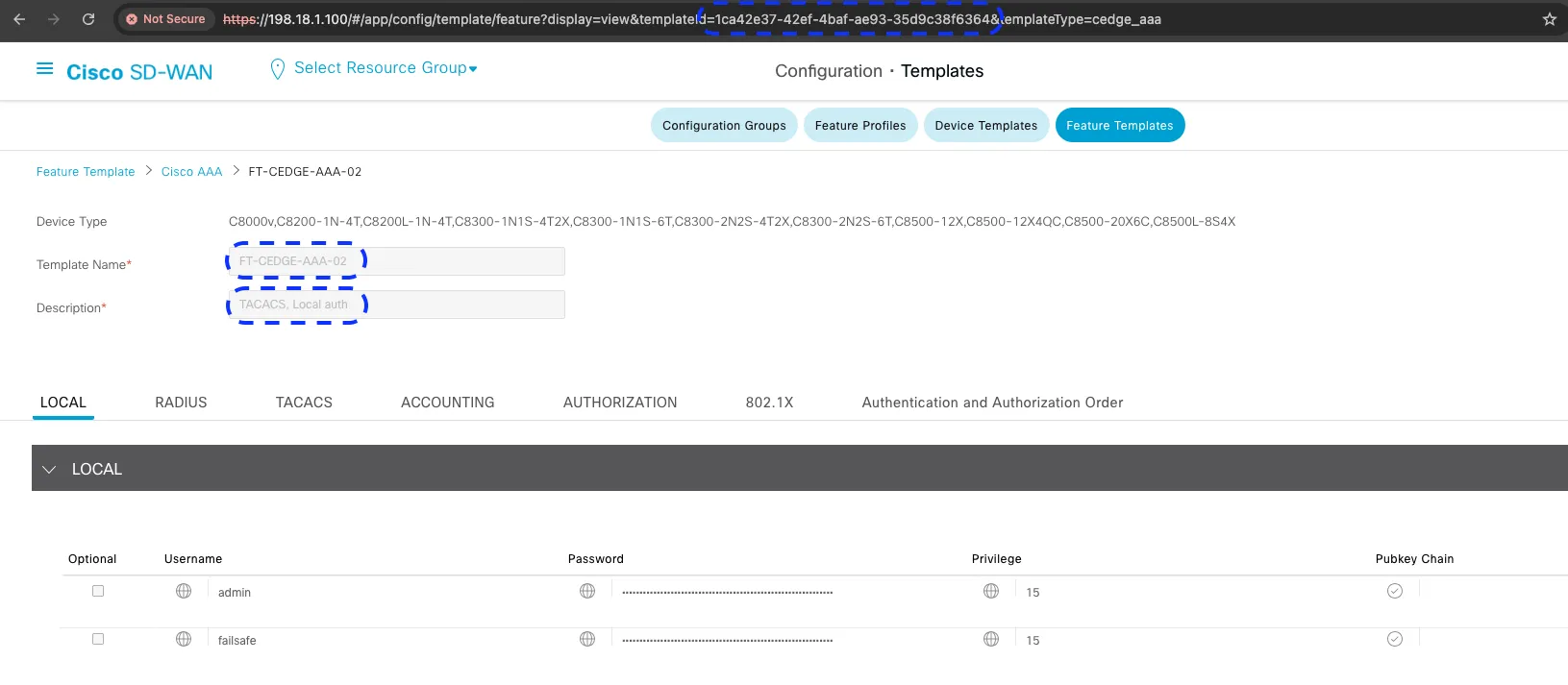Image resolution: width=1568 pixels, height=685 pixels.
Task: Switch to the RADIUS tab
Action: click(181, 403)
